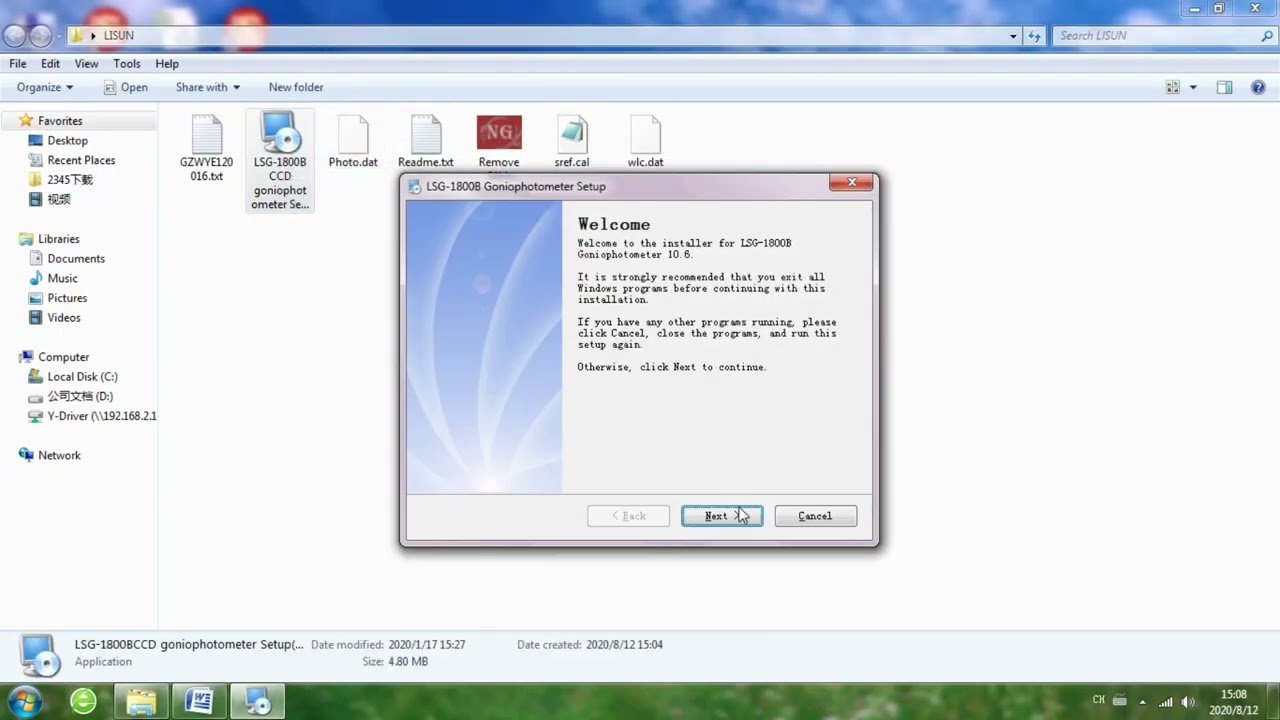Click the setup installer taskbar button
Screen dimensions: 1280x720
[257, 701]
